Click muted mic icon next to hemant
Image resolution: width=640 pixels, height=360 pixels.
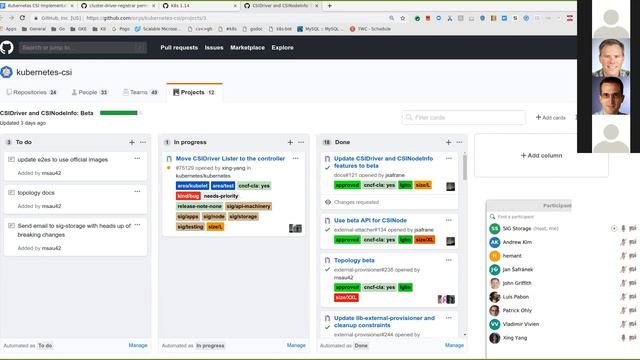pyautogui.click(x=623, y=256)
